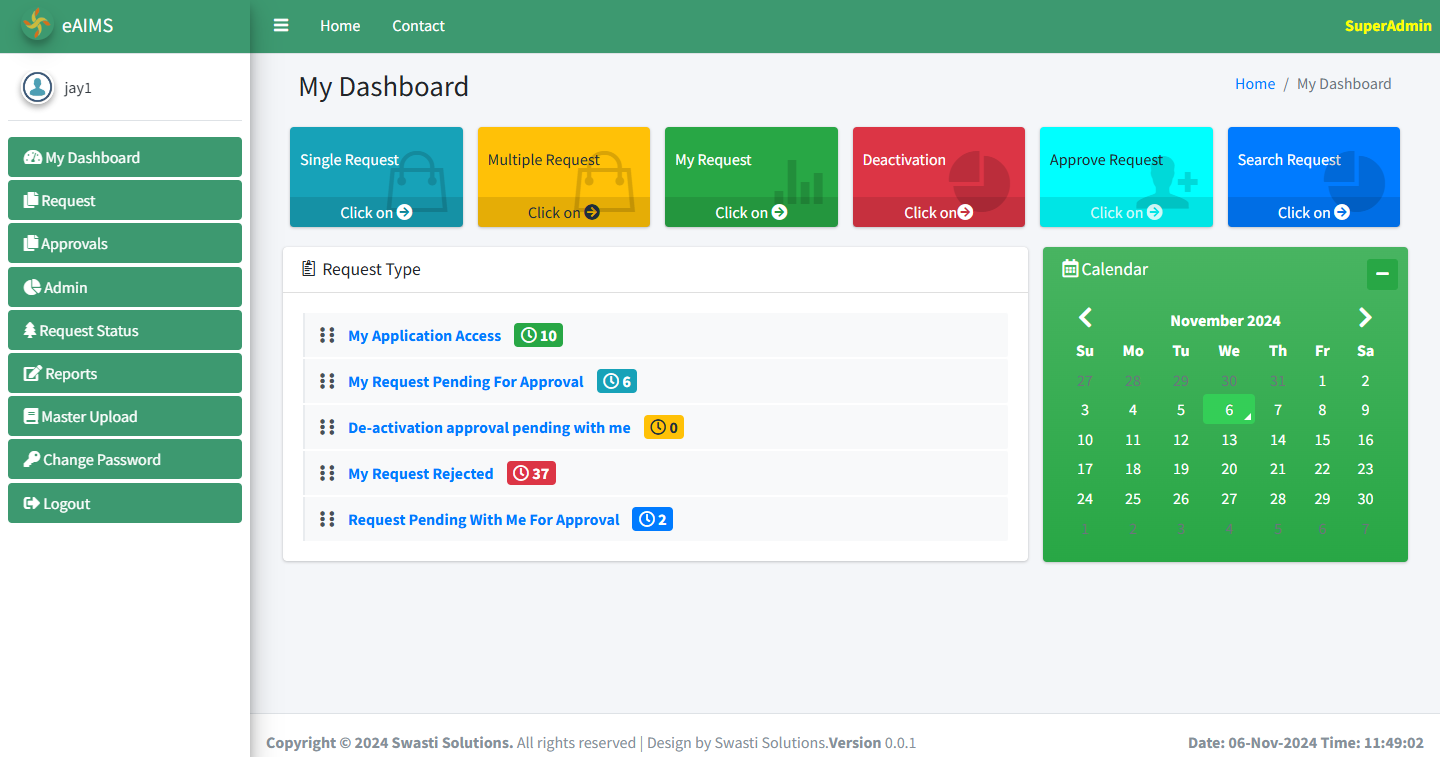Select November 15 in the calendar
The height and width of the screenshot is (757, 1440).
(1322, 440)
